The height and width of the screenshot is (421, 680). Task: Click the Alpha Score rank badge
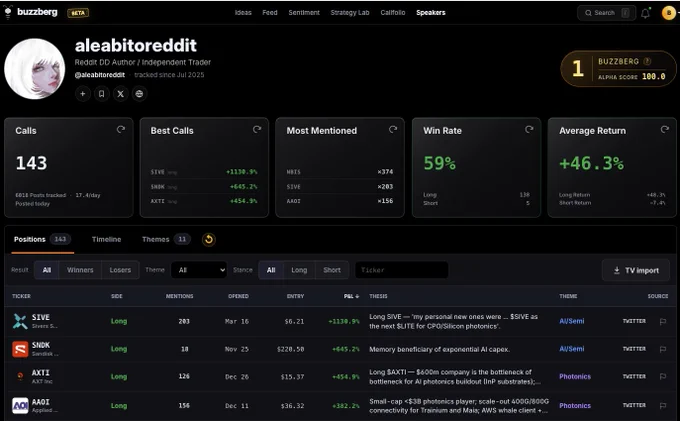[x=618, y=69]
